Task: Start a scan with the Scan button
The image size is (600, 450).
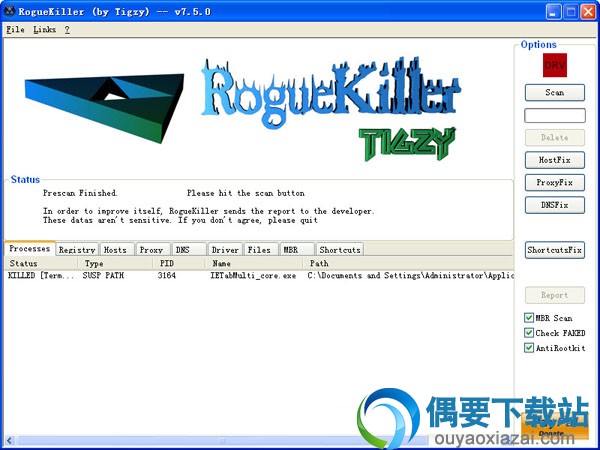Action: point(554,93)
